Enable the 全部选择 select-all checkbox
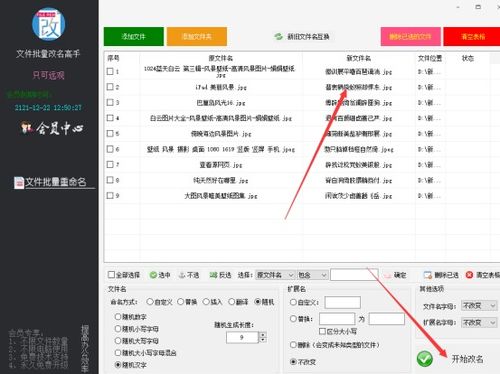This screenshot has height=374, width=500. pos(111,275)
